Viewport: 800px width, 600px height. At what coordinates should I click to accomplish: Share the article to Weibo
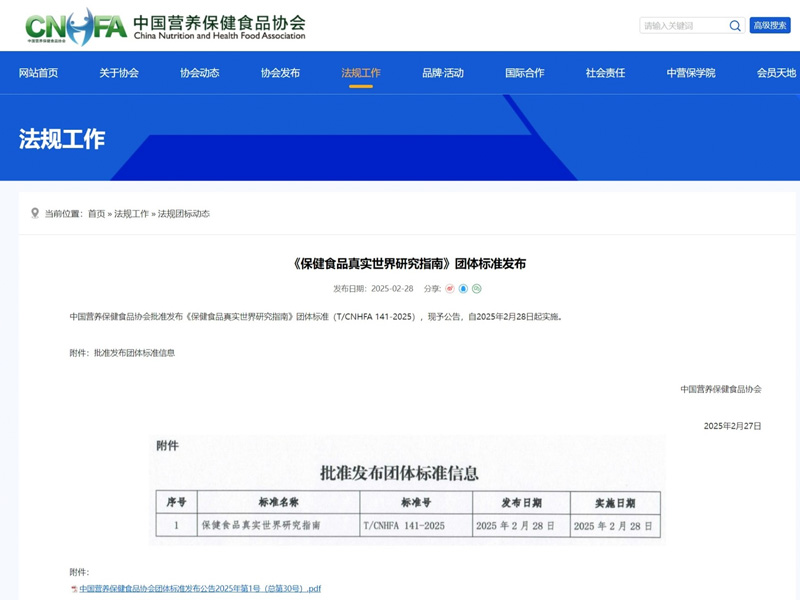tap(450, 289)
